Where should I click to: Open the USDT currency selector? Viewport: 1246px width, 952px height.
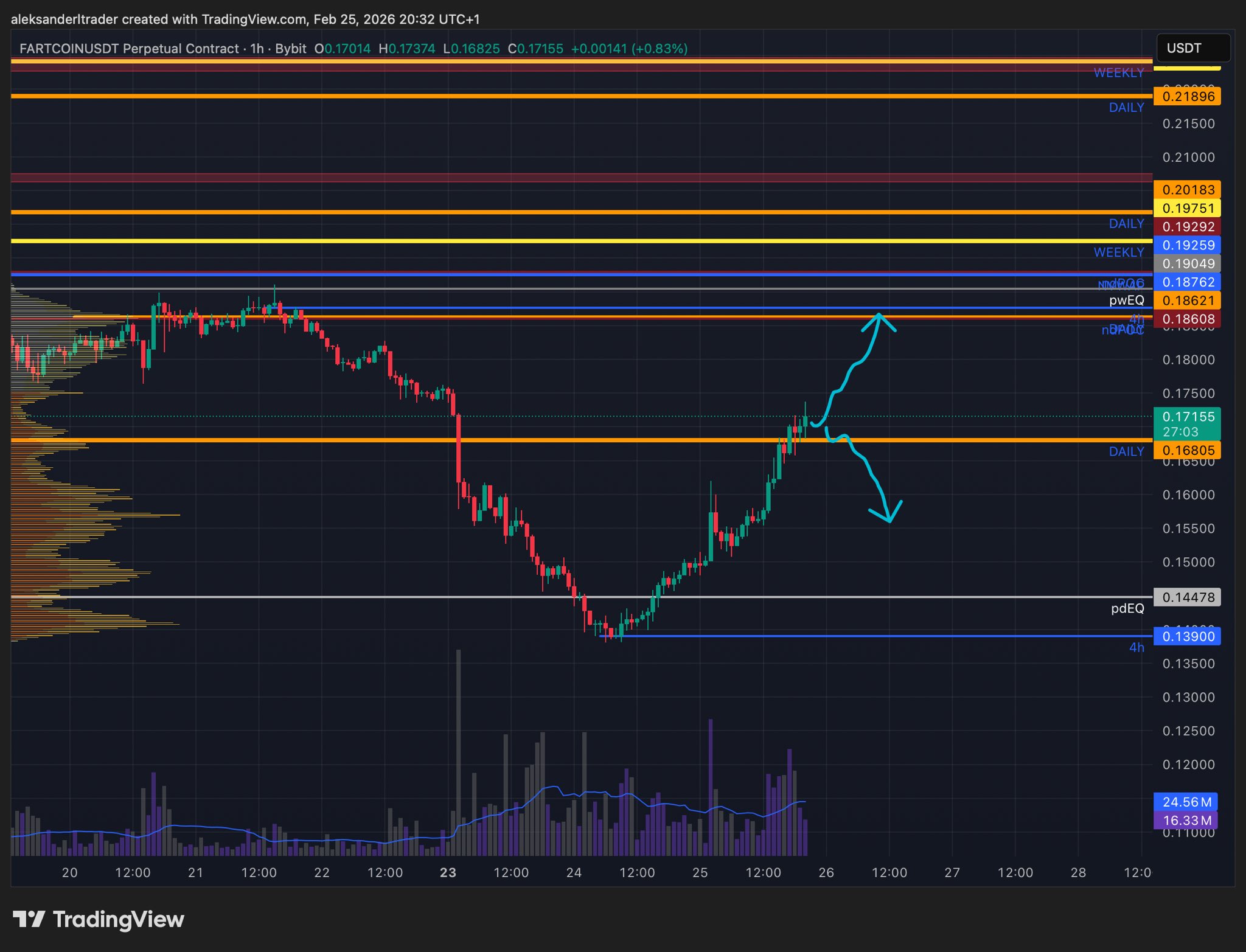click(x=1192, y=48)
